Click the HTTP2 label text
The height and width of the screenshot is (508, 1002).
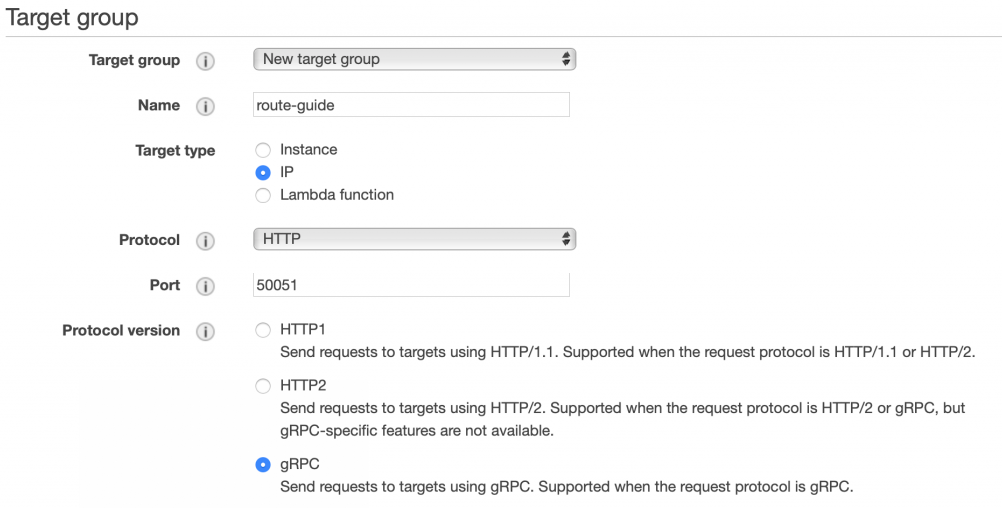click(x=303, y=385)
